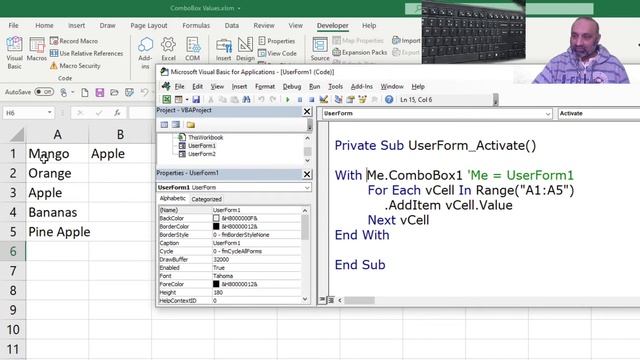Screen dimensions: 640x360
Task: Open the VBA Format menu
Action: [x=265, y=87]
